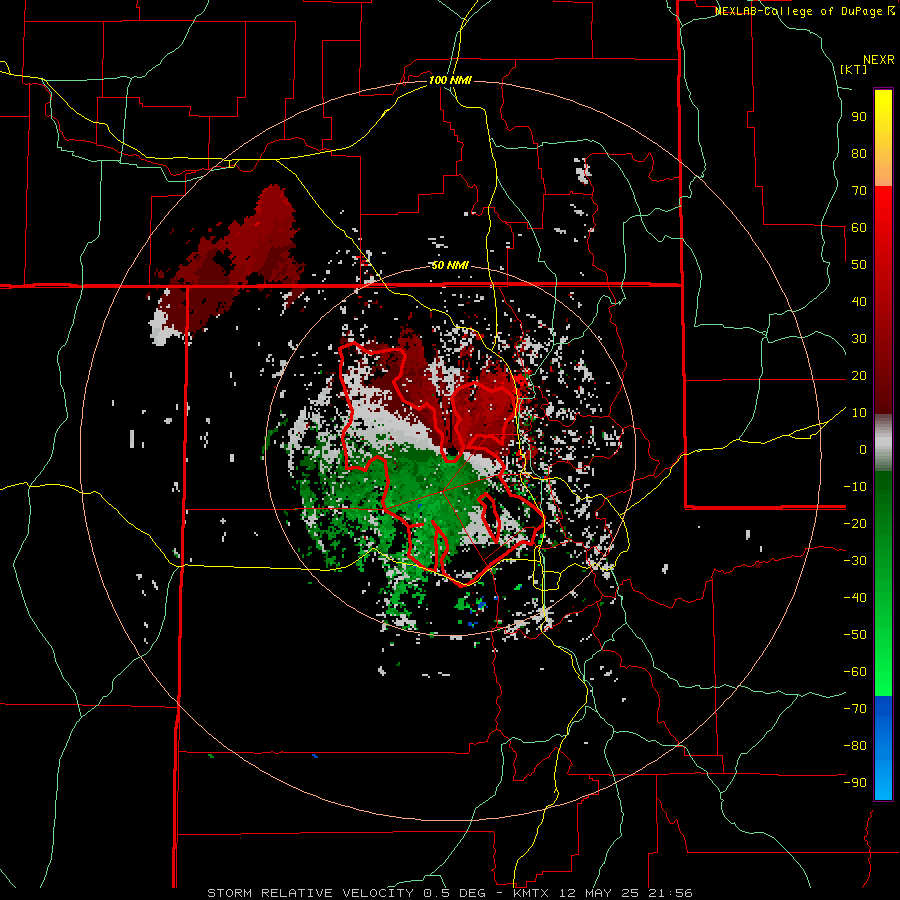
Task: Click the -80 value on the velocity scale
Action: [855, 746]
